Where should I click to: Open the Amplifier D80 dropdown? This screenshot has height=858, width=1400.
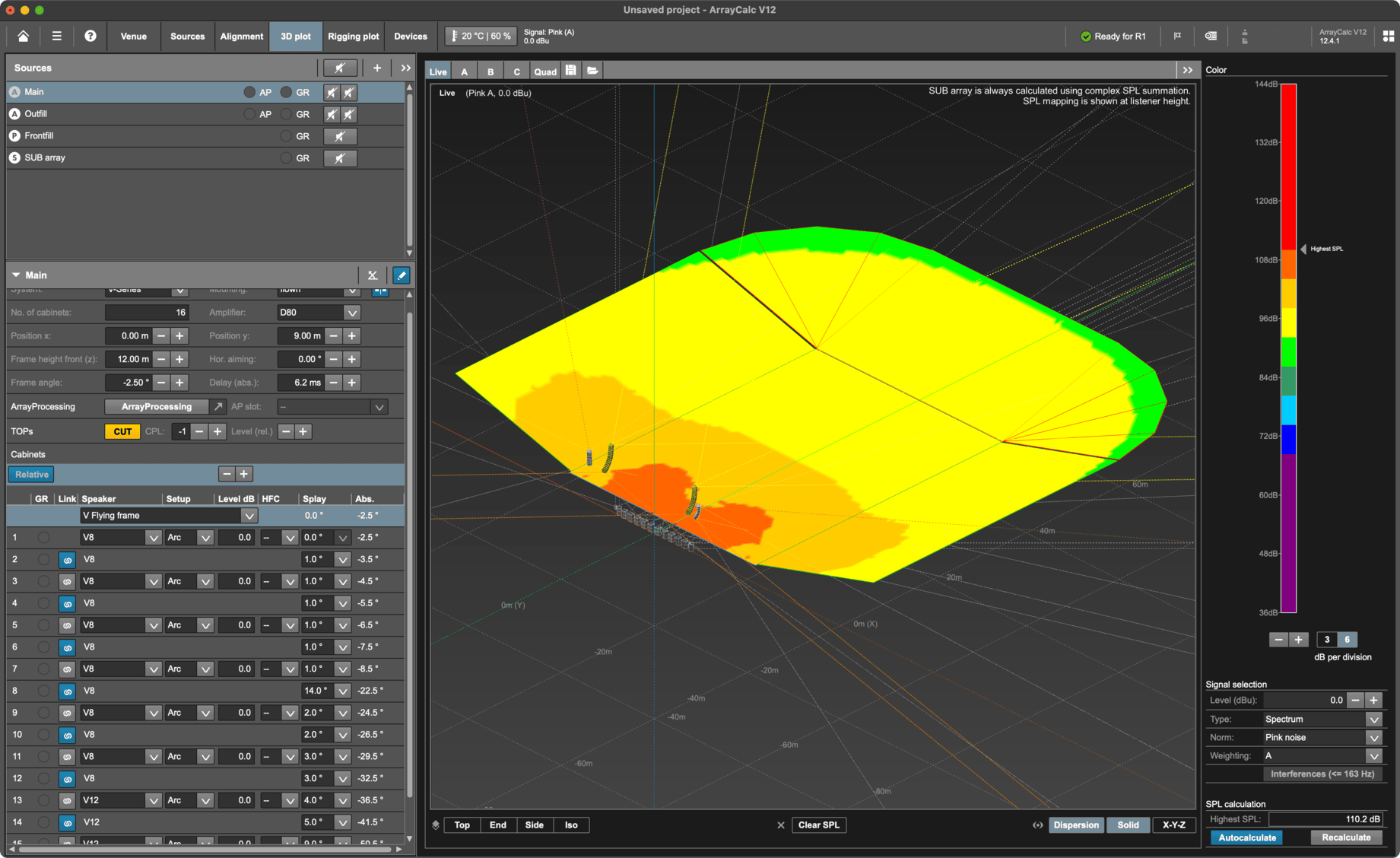[x=352, y=312]
